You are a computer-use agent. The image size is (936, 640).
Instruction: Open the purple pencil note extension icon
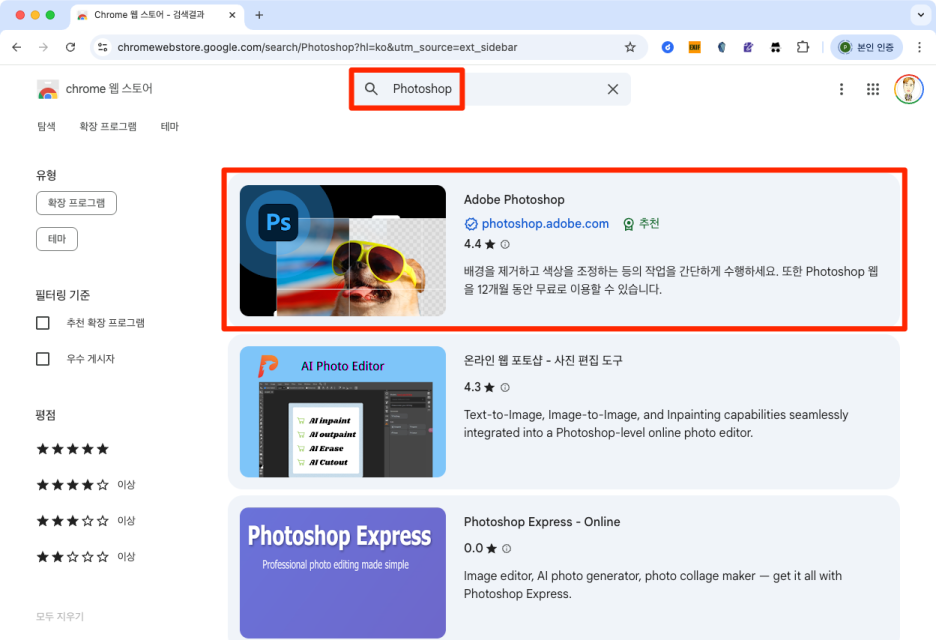[748, 47]
